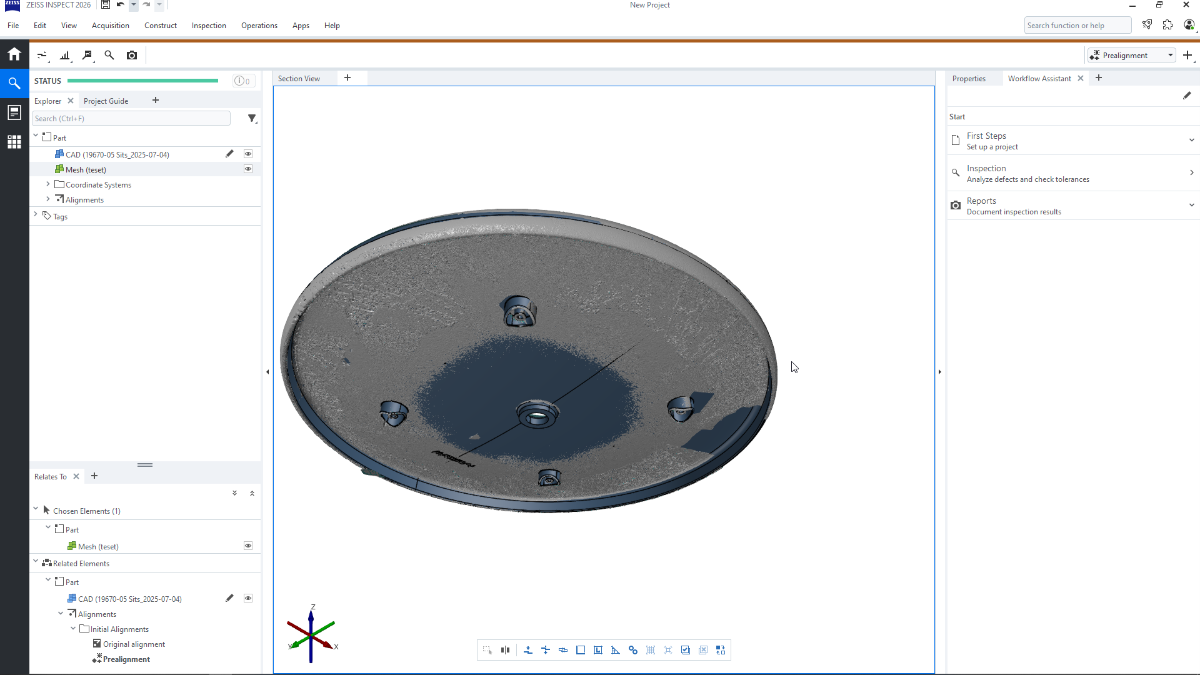The width and height of the screenshot is (1200, 675).
Task: Click the Search function or help field
Action: coord(1077,25)
